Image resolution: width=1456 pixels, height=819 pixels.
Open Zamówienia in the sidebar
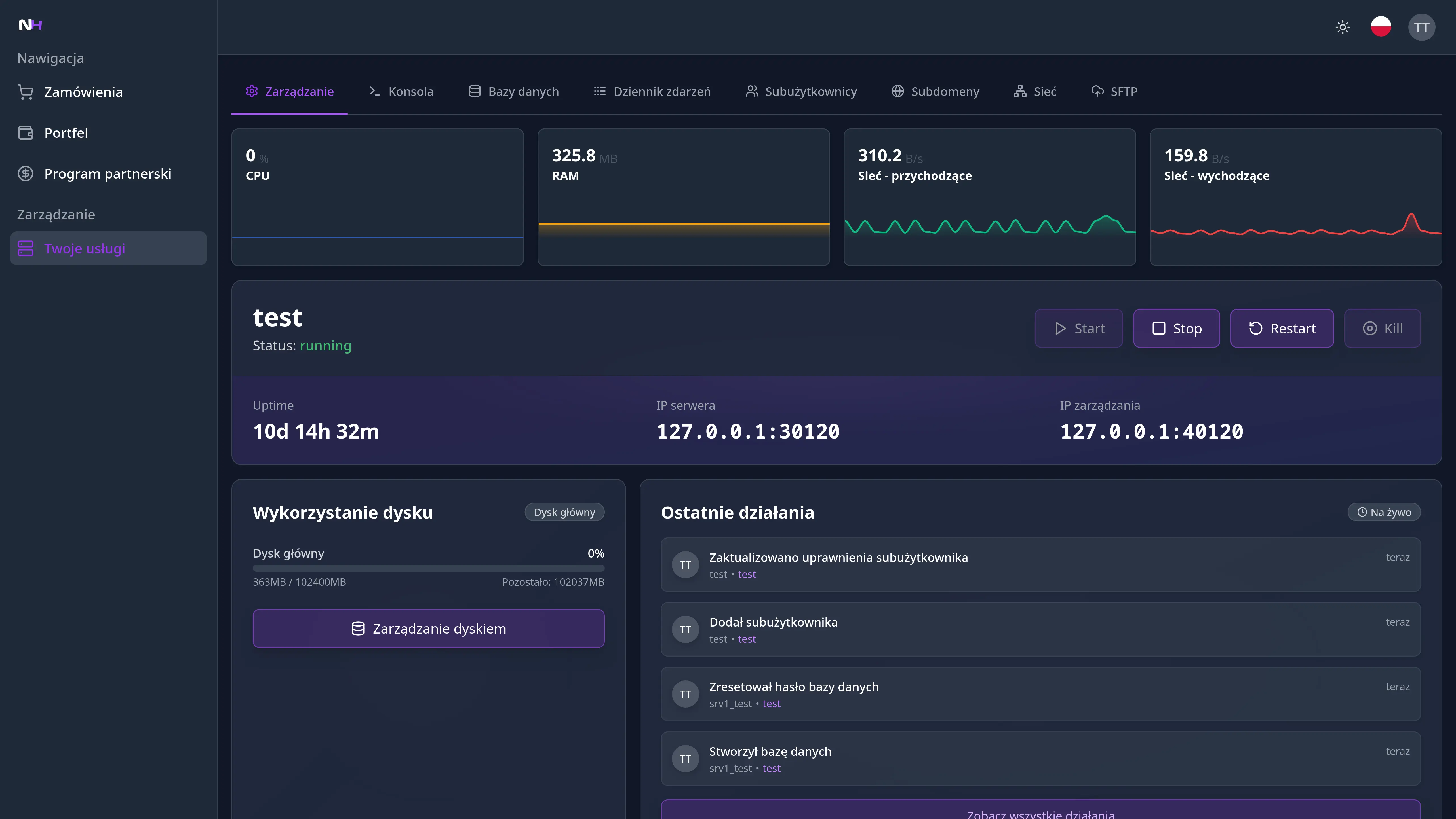83,92
